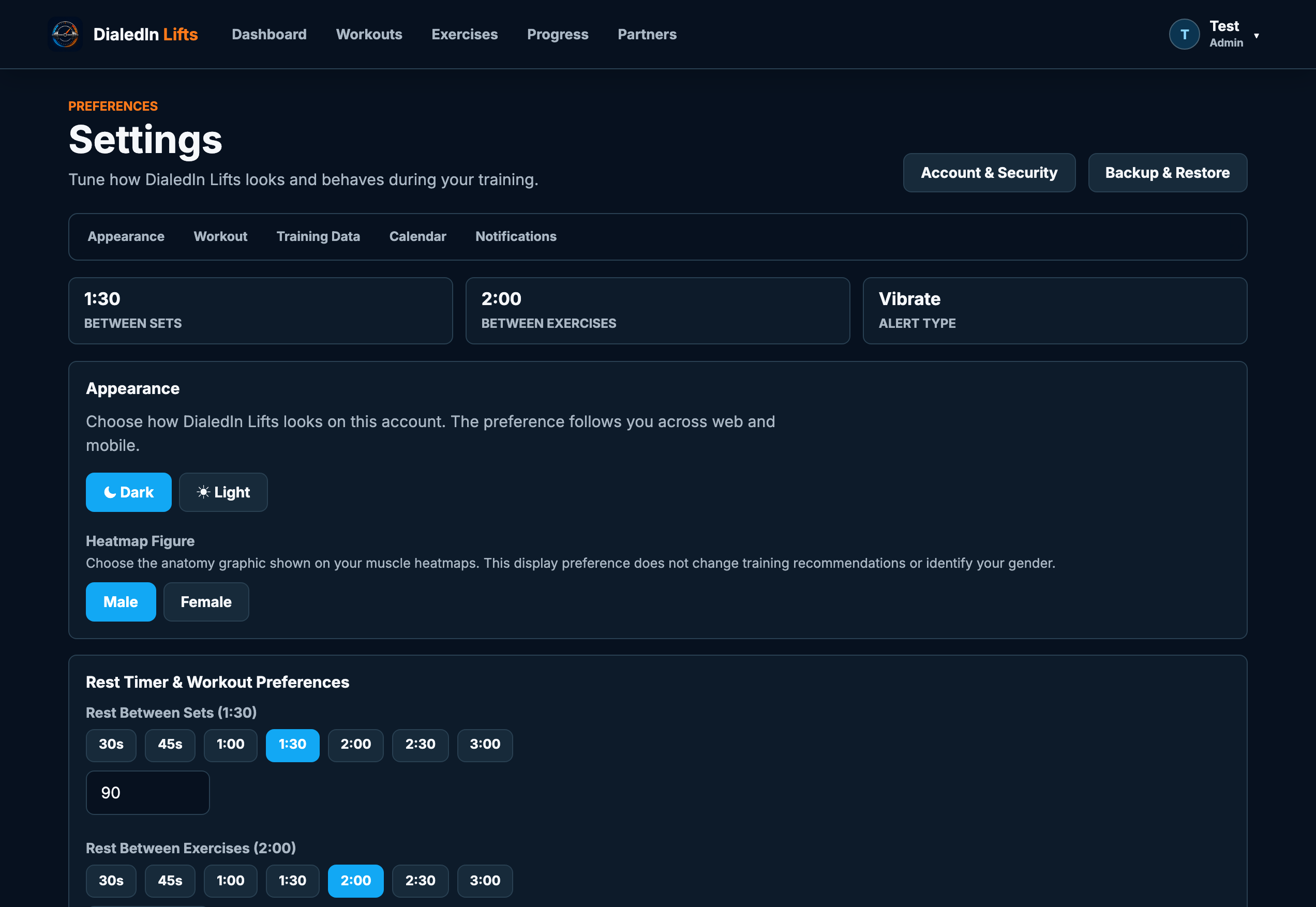1316x907 pixels.
Task: Click the orange PREFERENCES label
Action: click(x=113, y=107)
